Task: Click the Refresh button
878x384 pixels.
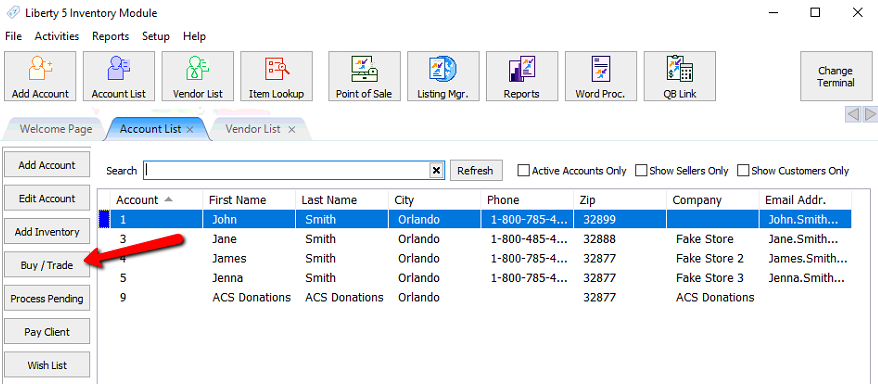Action: coord(475,171)
